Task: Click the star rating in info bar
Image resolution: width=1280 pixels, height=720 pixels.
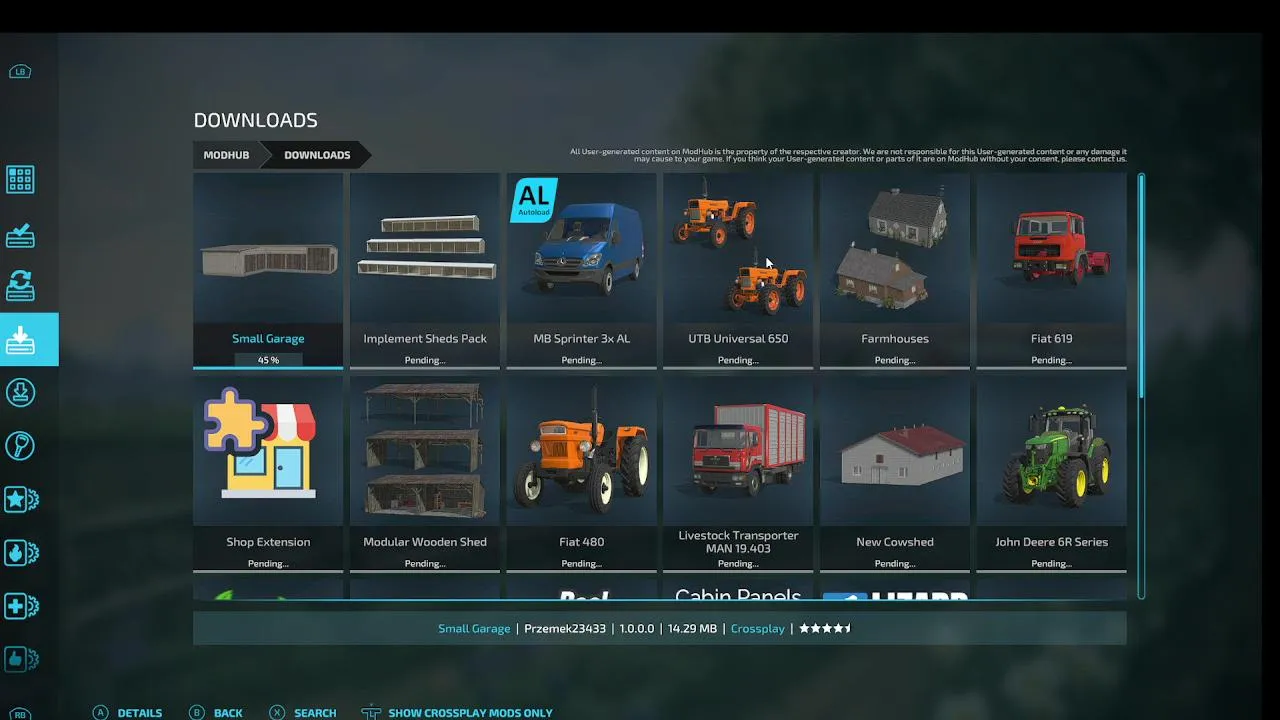Action: [x=825, y=629]
